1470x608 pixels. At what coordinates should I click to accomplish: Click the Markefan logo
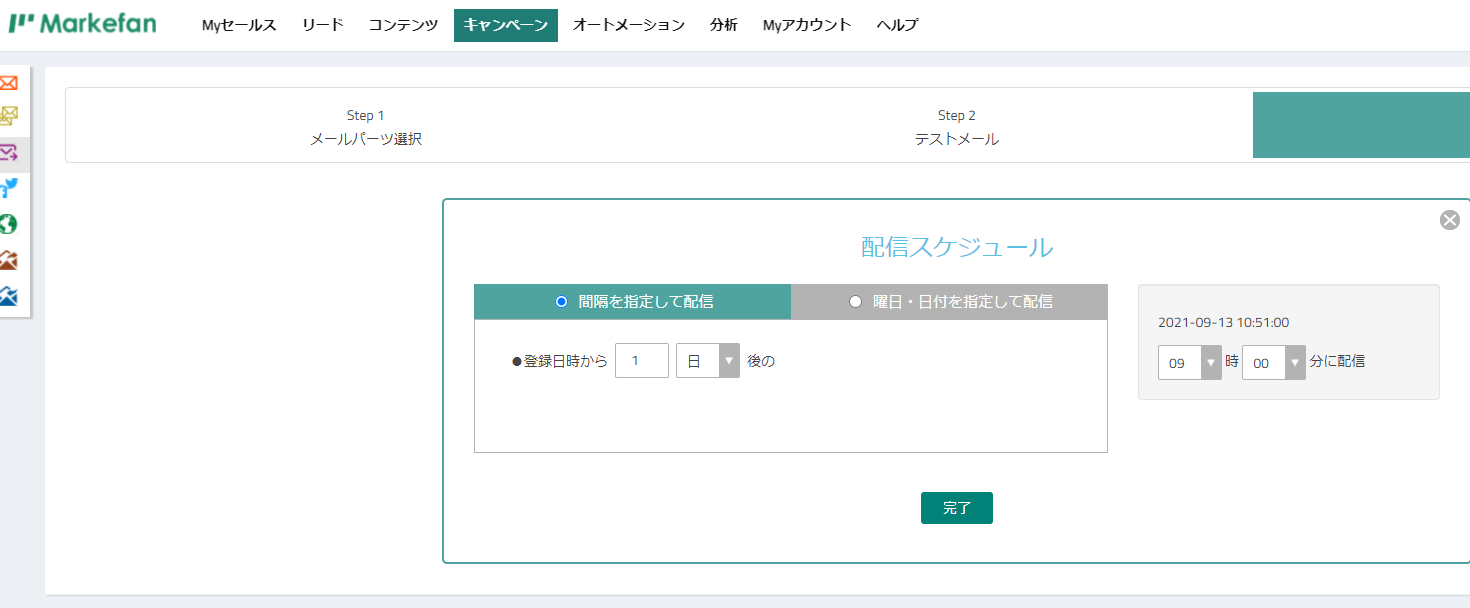83,23
